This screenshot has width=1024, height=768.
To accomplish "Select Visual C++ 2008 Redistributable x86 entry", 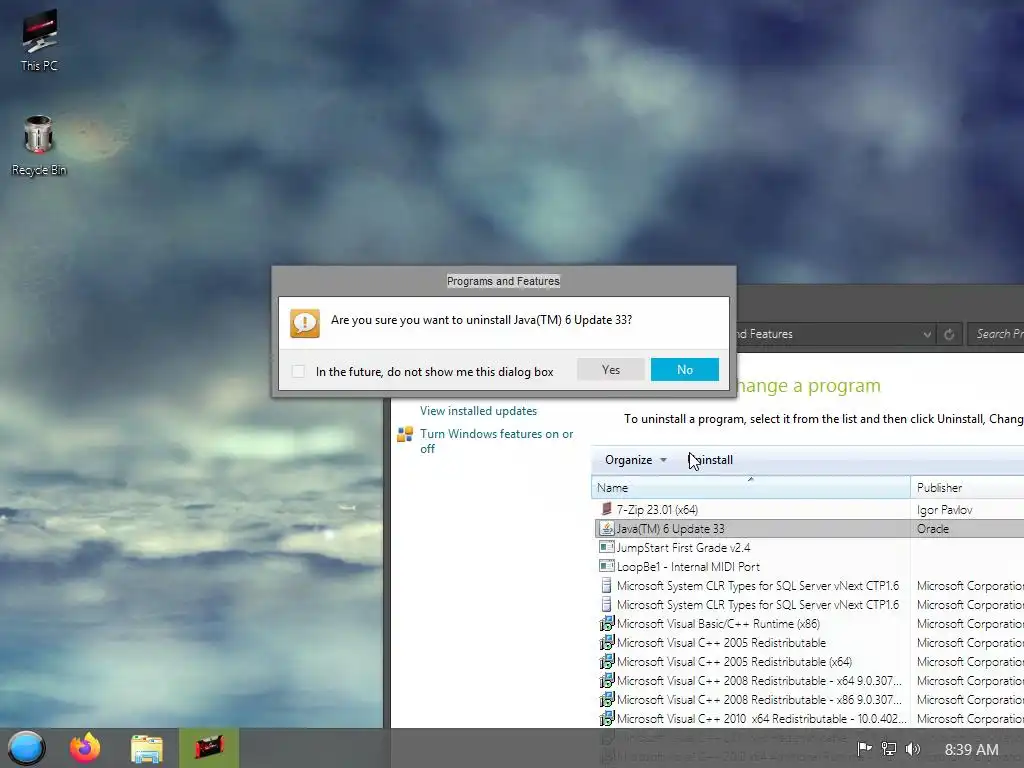I will (759, 699).
